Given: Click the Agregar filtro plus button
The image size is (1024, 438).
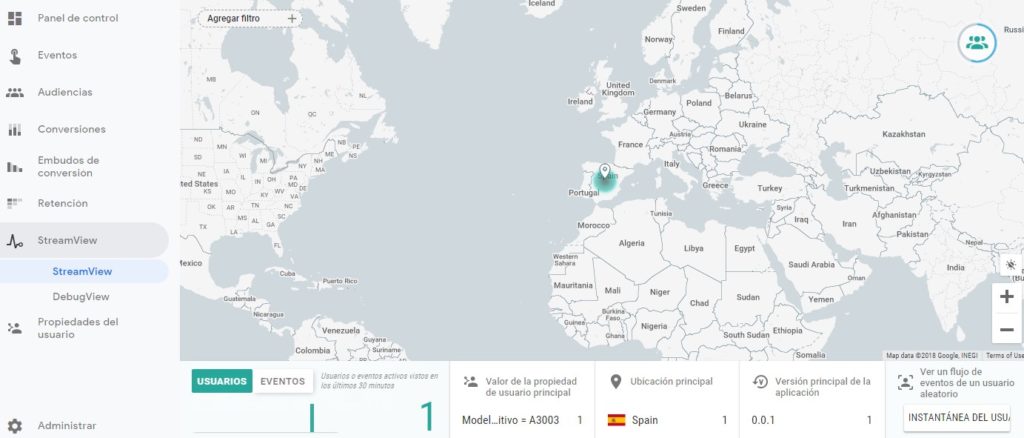Looking at the screenshot, I should coord(291,18).
